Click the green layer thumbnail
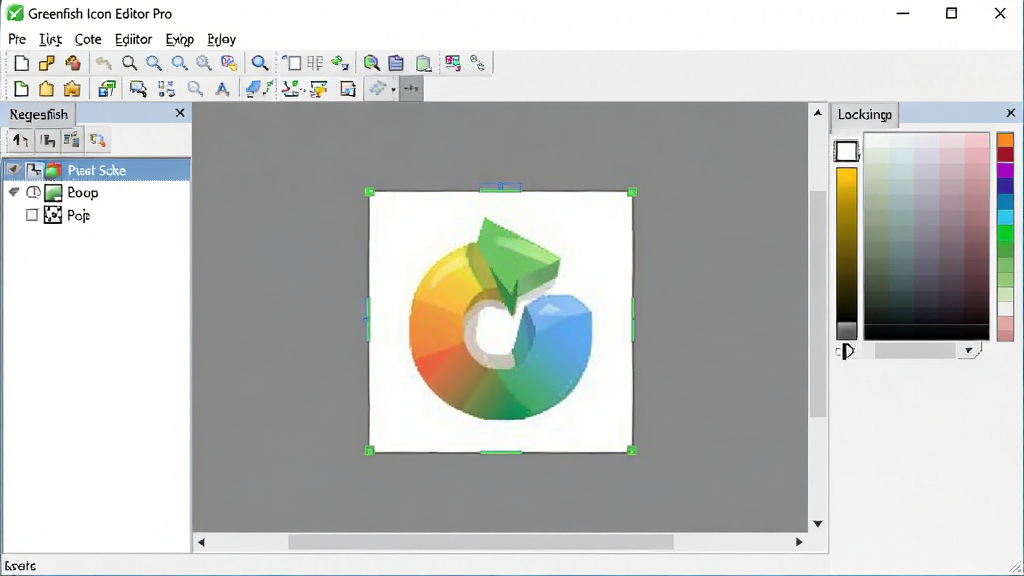Image resolution: width=1024 pixels, height=576 pixels. point(53,192)
